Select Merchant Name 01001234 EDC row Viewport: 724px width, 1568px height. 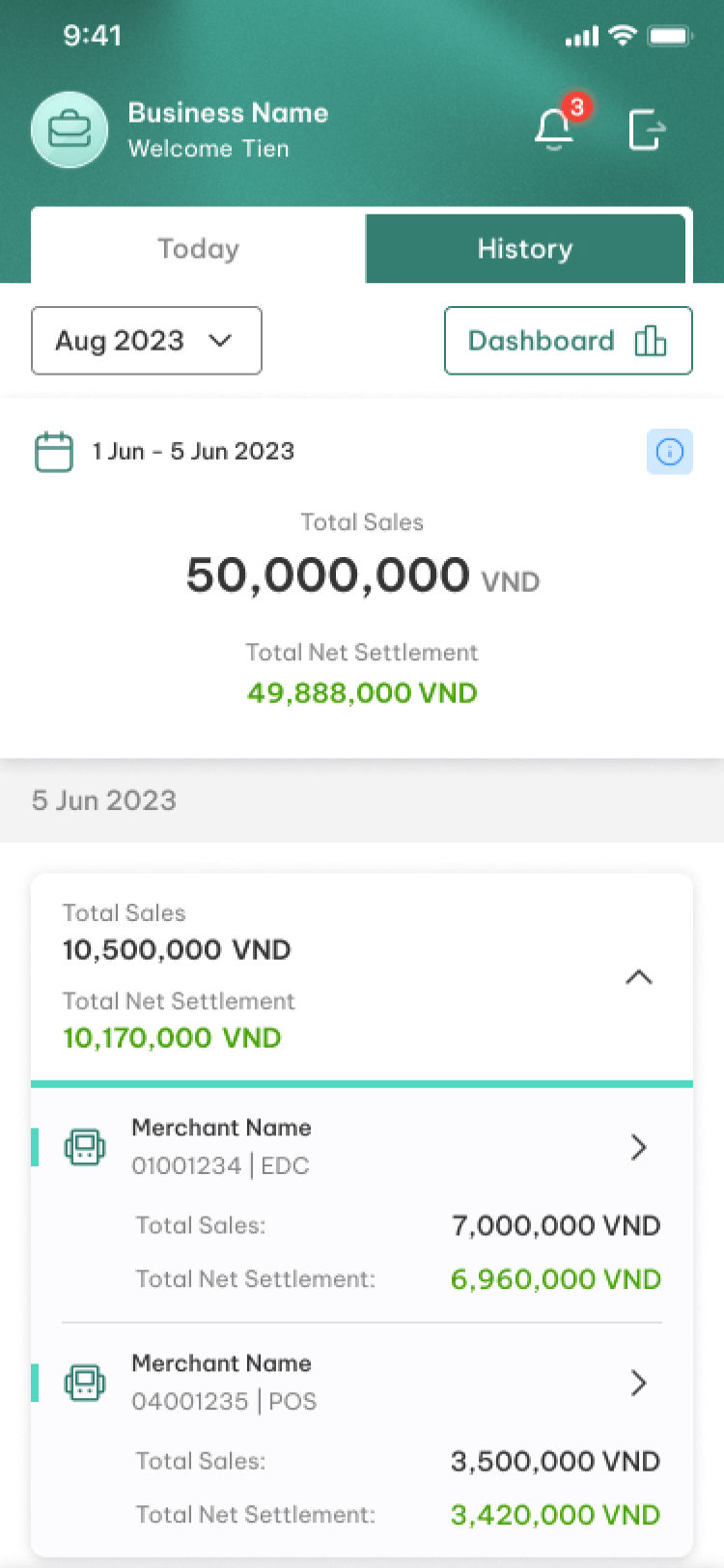coord(362,1204)
